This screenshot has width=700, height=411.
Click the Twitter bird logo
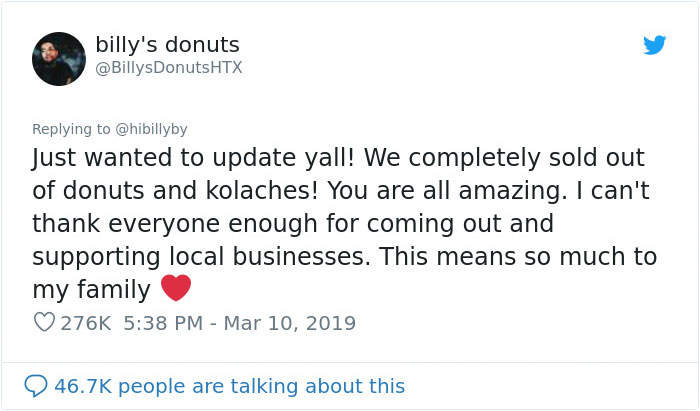655,45
